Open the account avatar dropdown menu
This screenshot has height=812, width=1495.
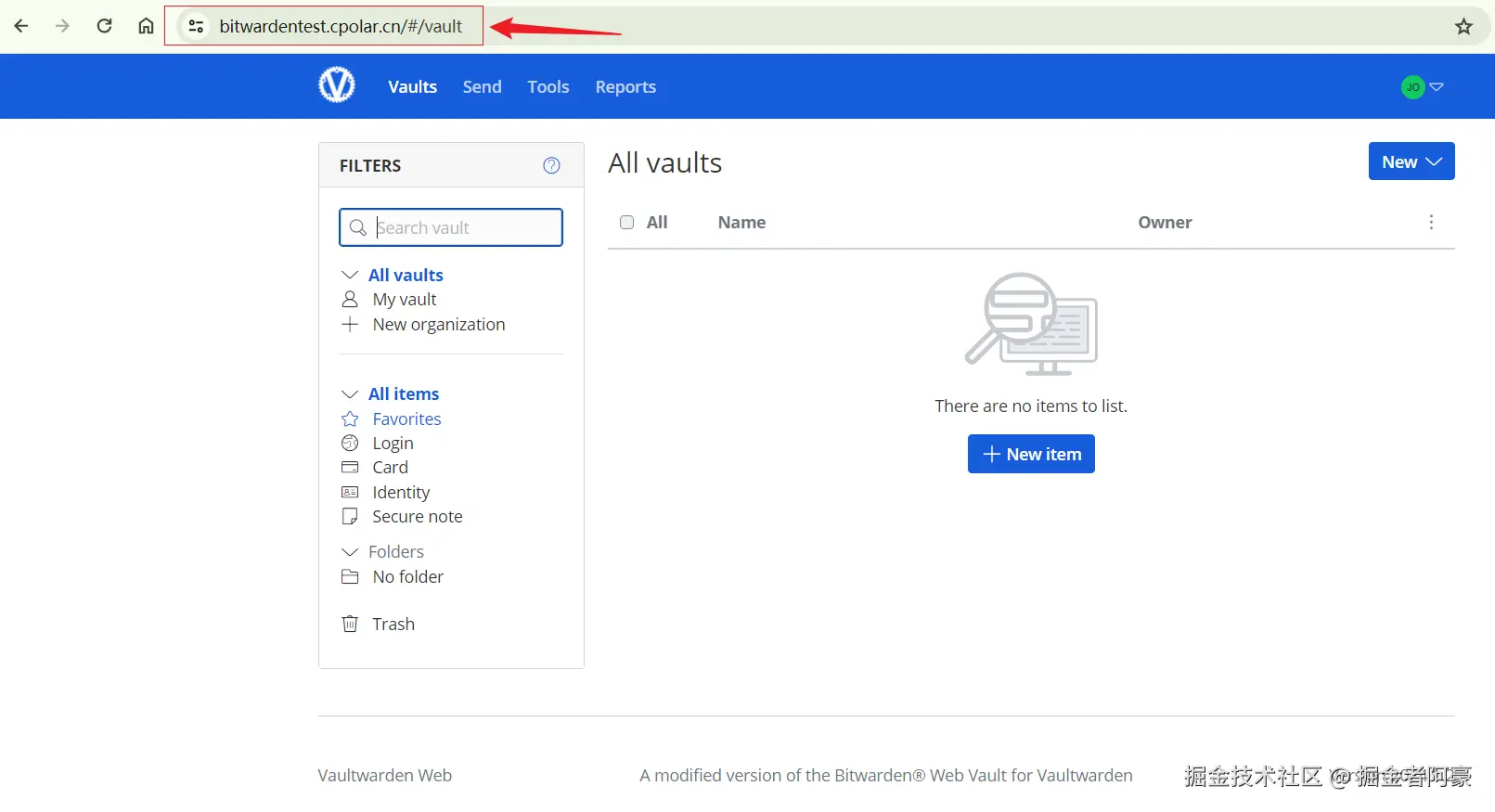[x=1422, y=87]
